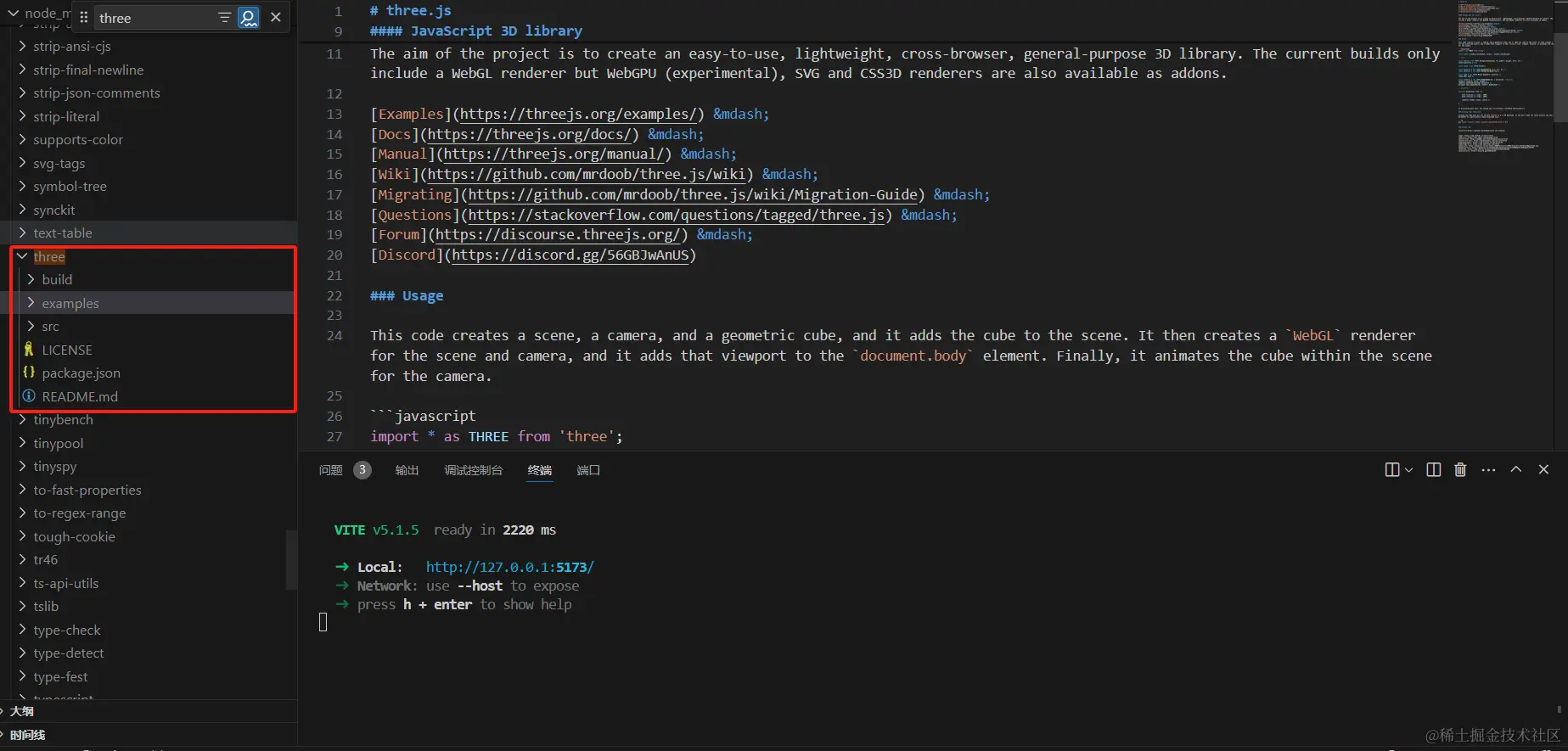Switch to the 调试控制台 debug console tab
Screen dimensions: 1568x751
point(474,470)
